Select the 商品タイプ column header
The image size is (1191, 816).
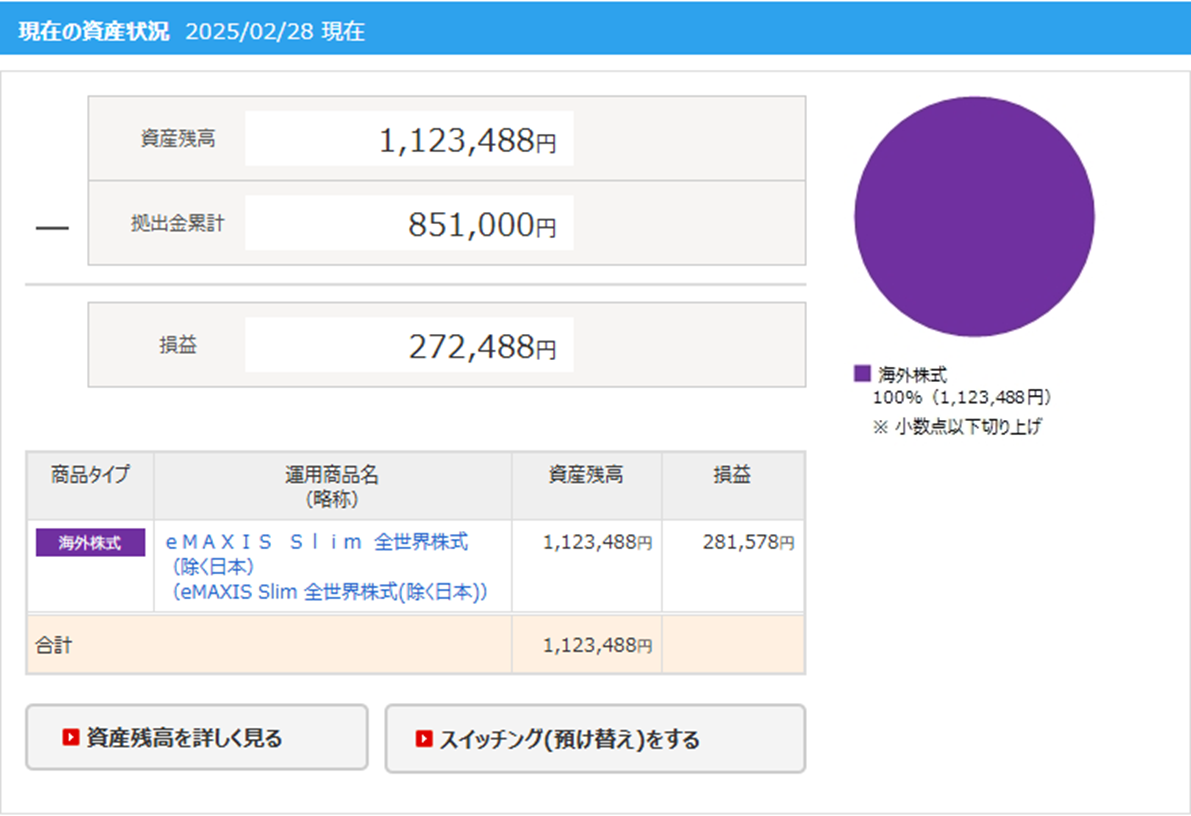click(x=90, y=475)
